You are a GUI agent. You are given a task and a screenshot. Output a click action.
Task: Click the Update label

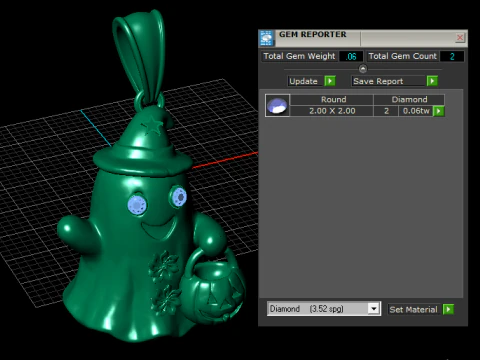(303, 81)
